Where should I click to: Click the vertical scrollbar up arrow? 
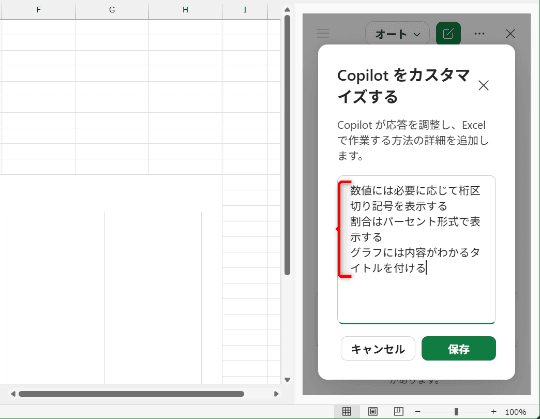[x=287, y=10]
